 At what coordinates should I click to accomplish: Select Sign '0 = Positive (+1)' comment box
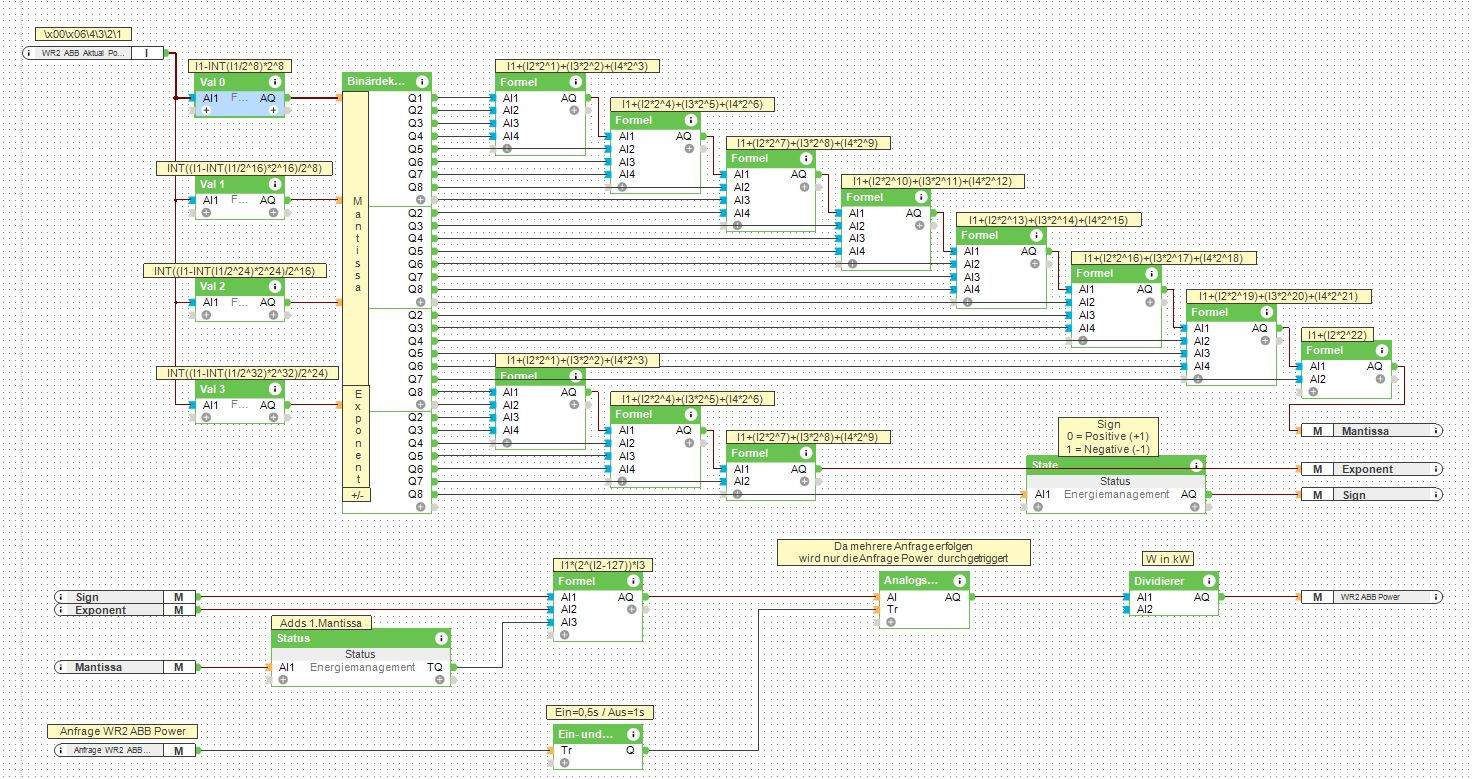[1108, 437]
